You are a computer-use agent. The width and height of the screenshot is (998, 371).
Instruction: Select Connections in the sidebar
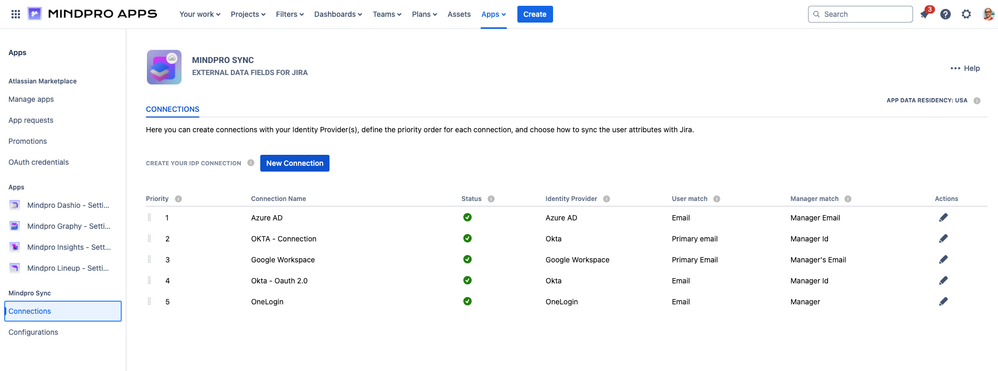coord(62,311)
